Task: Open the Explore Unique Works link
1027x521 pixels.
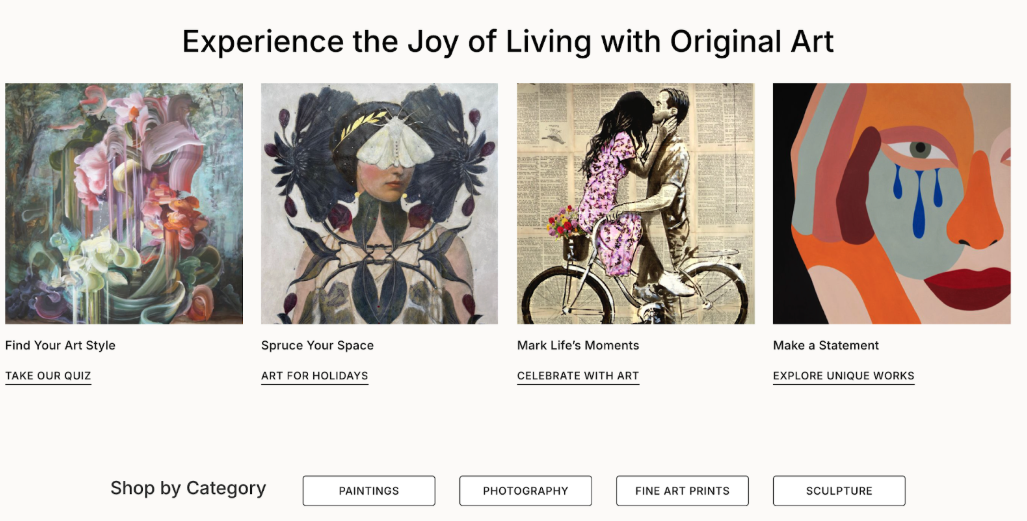Action: tap(843, 376)
